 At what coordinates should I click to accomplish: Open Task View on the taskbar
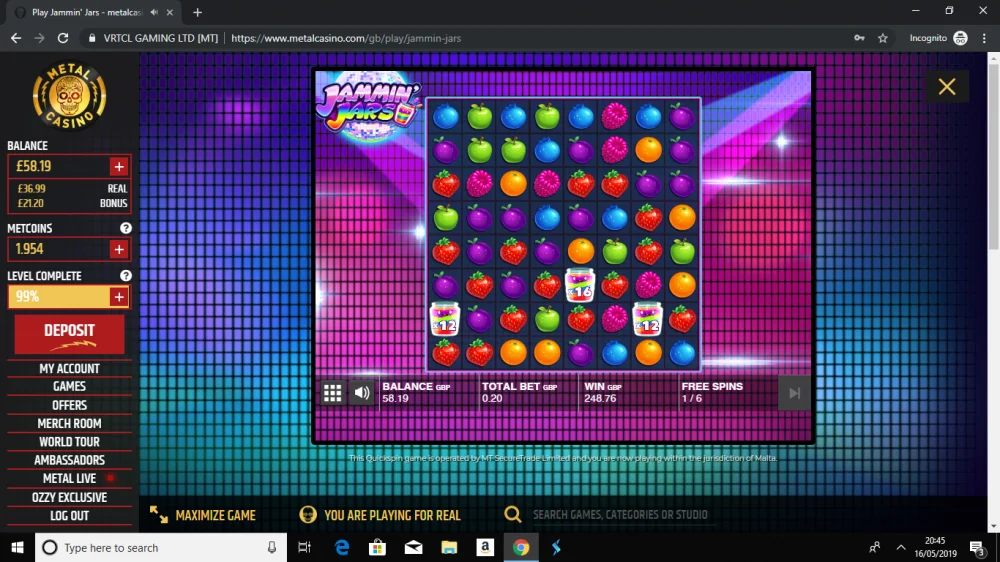tap(304, 547)
